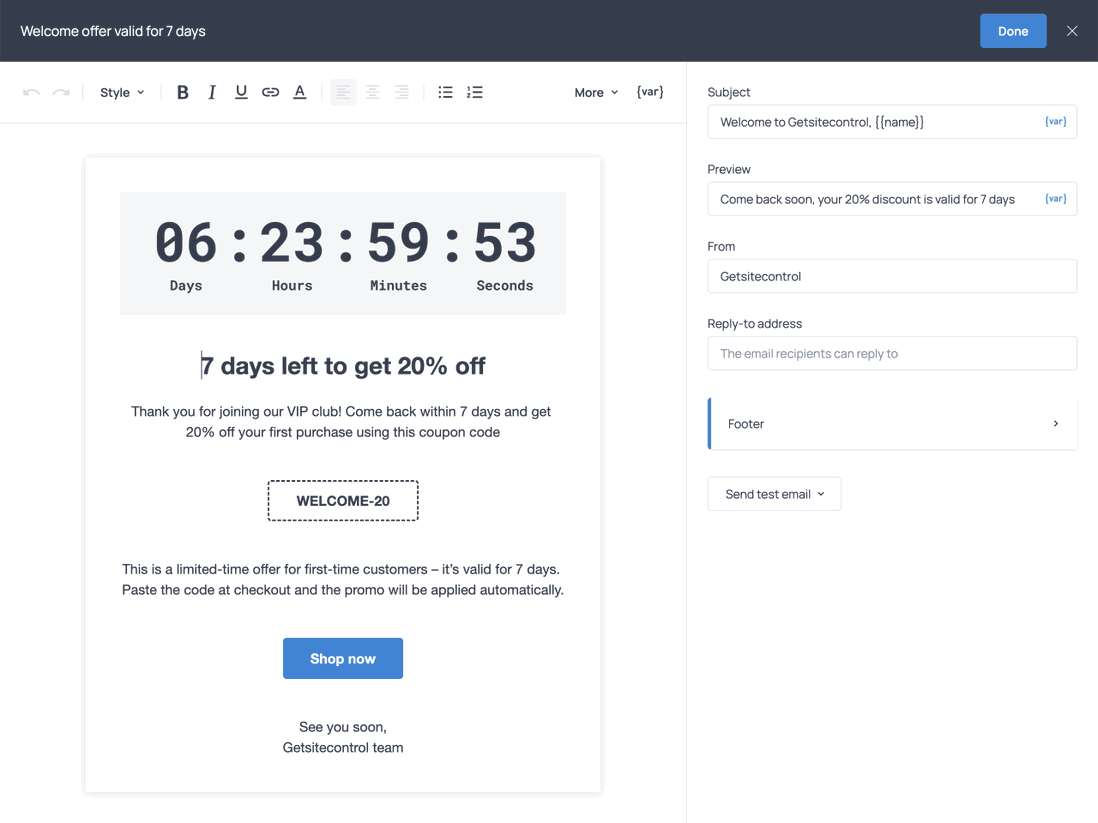Redo the last undone change
This screenshot has width=1098, height=823.
60,91
